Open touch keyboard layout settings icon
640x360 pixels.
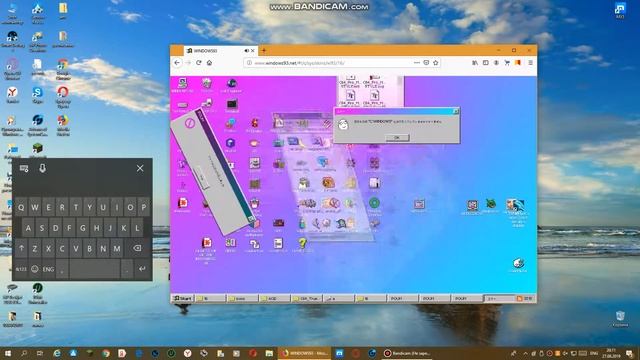[24, 168]
